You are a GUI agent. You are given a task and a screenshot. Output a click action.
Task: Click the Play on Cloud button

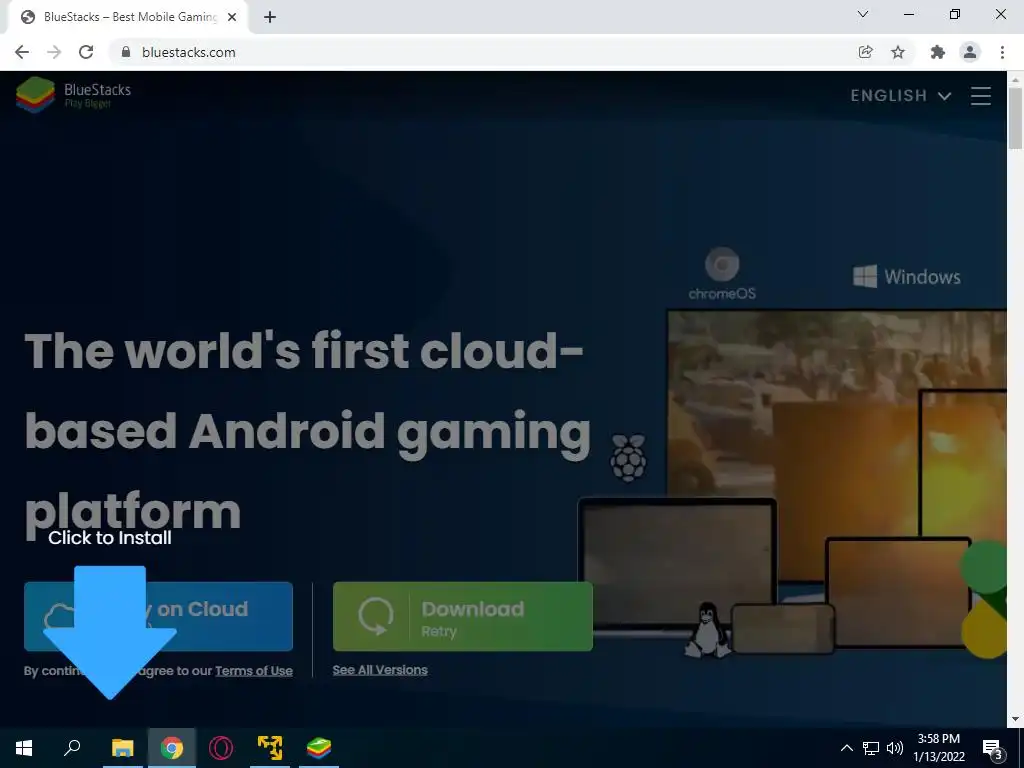tap(158, 616)
